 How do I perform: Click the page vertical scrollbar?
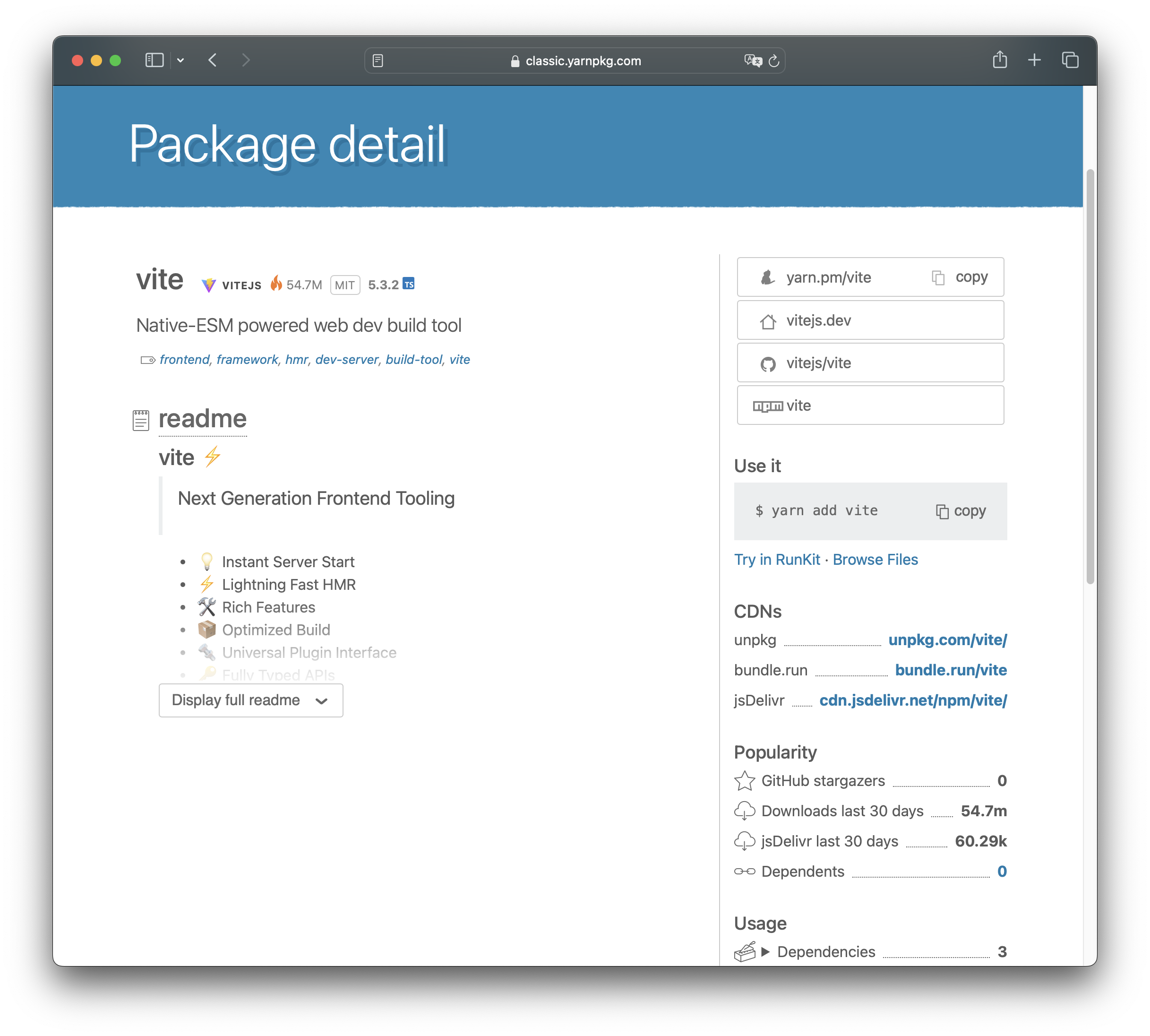coord(1090,376)
